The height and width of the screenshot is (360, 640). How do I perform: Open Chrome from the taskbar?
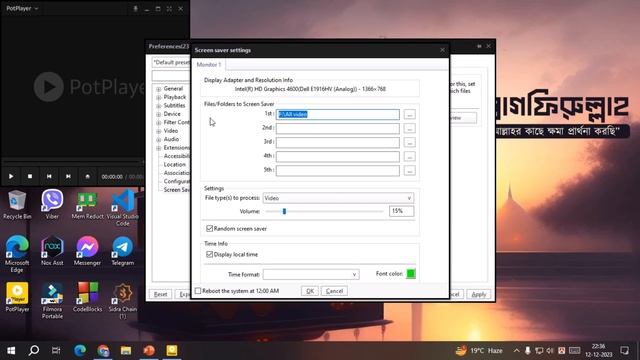pyautogui.click(x=103, y=351)
